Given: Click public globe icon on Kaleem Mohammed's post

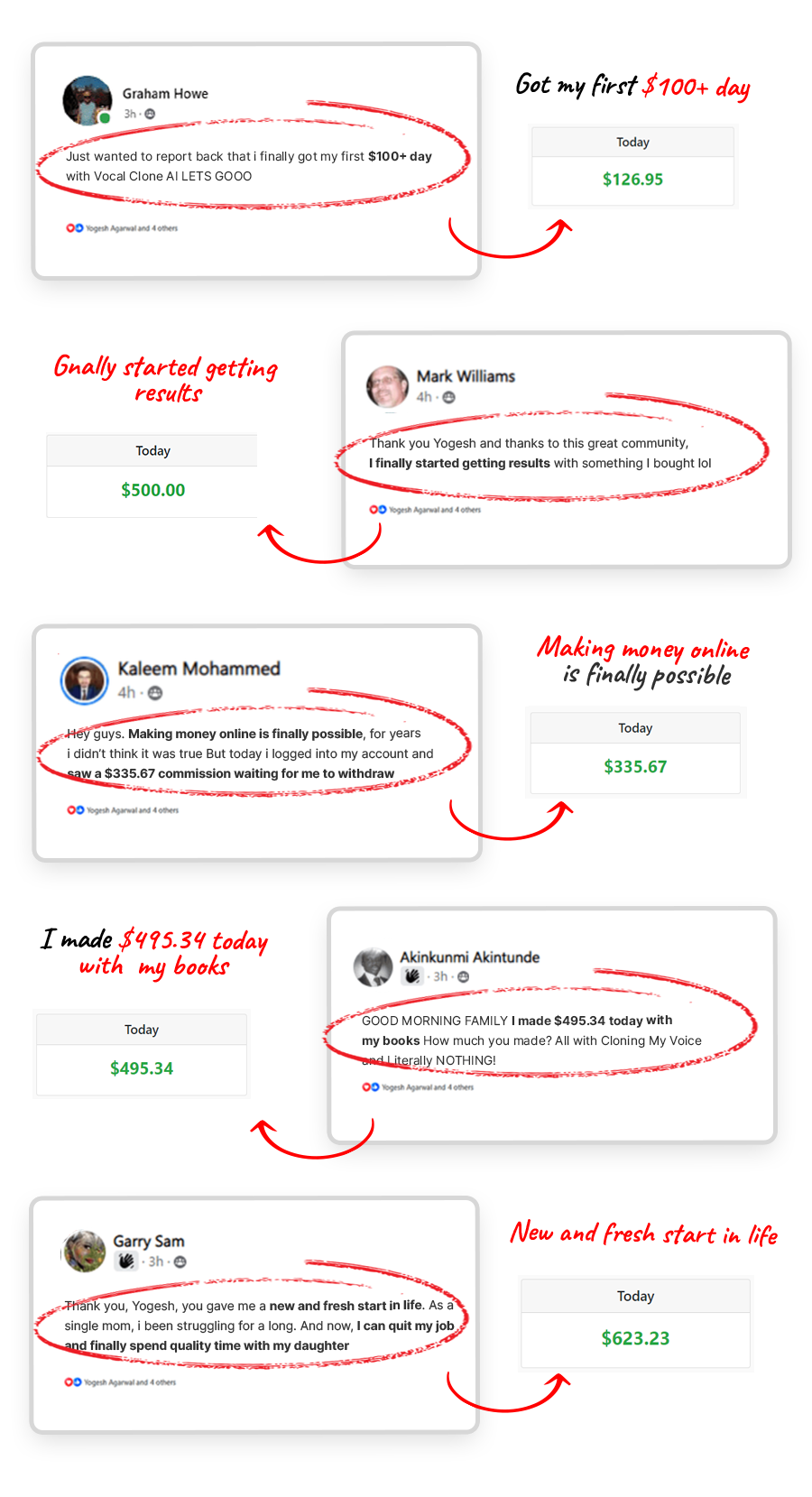Looking at the screenshot, I should [155, 692].
